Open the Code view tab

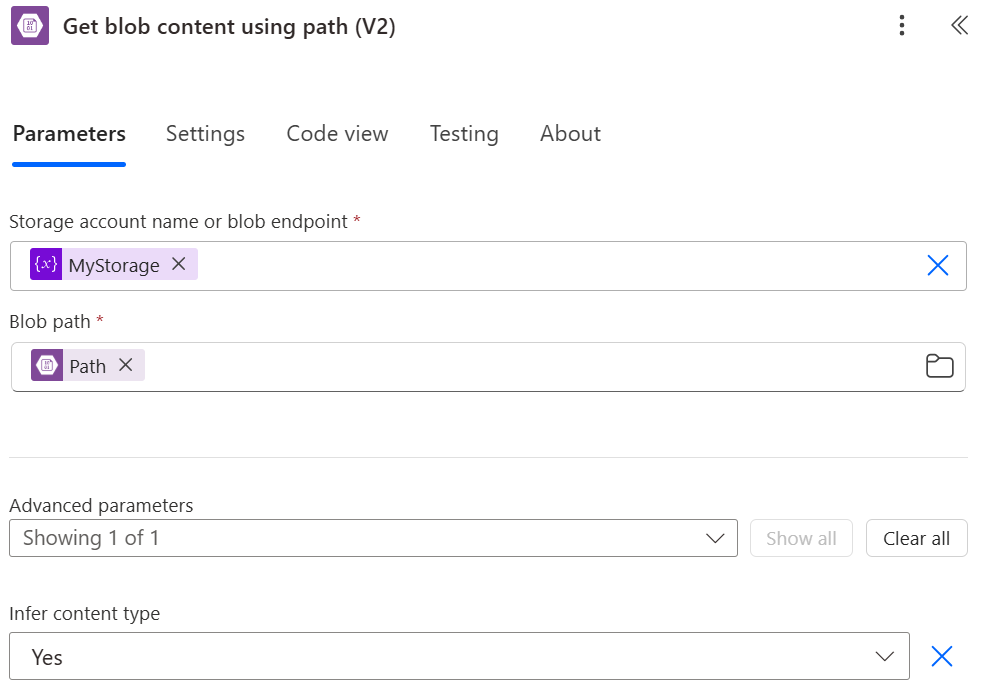(337, 134)
